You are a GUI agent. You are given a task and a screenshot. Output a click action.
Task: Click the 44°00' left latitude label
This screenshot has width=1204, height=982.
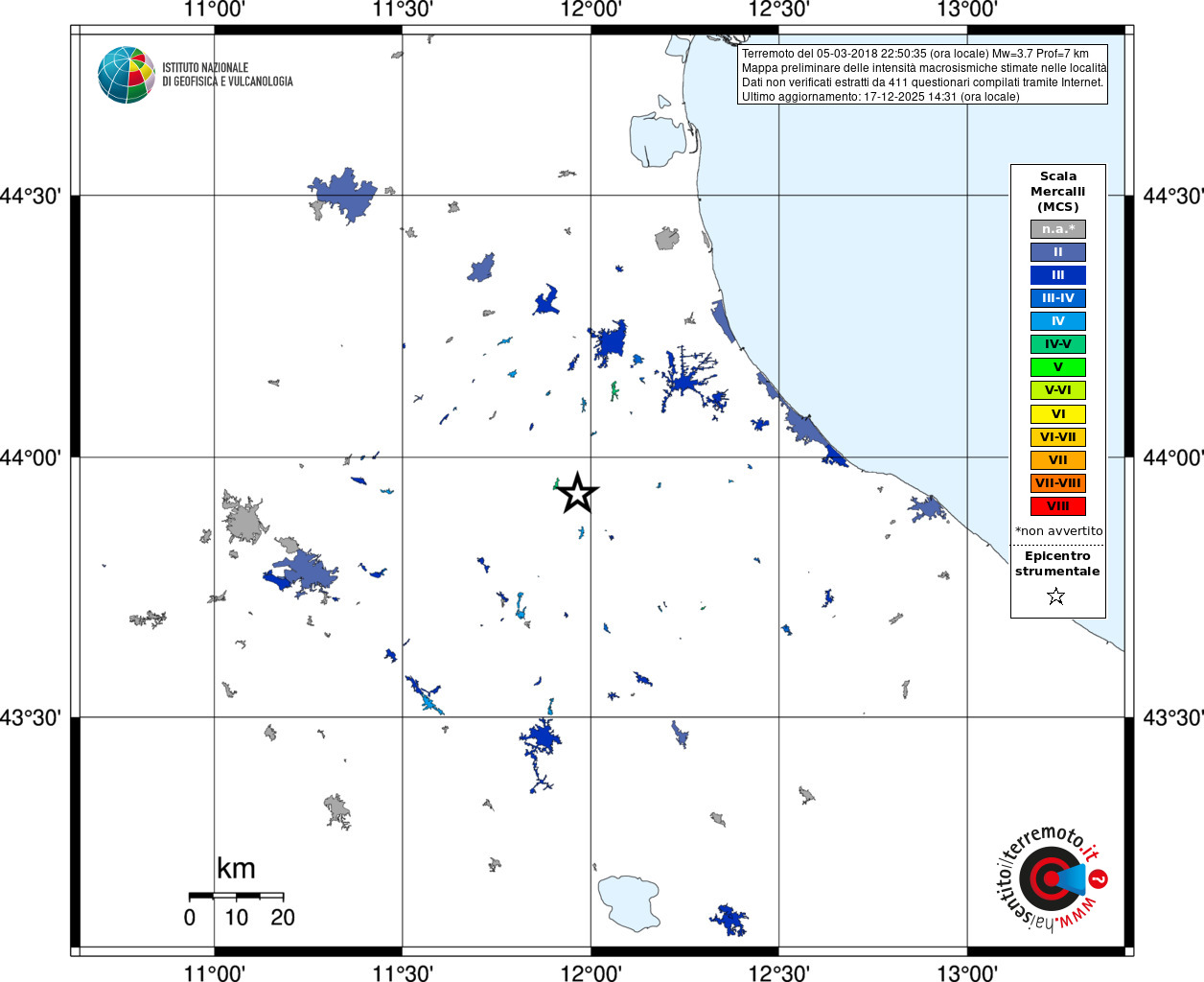point(31,458)
